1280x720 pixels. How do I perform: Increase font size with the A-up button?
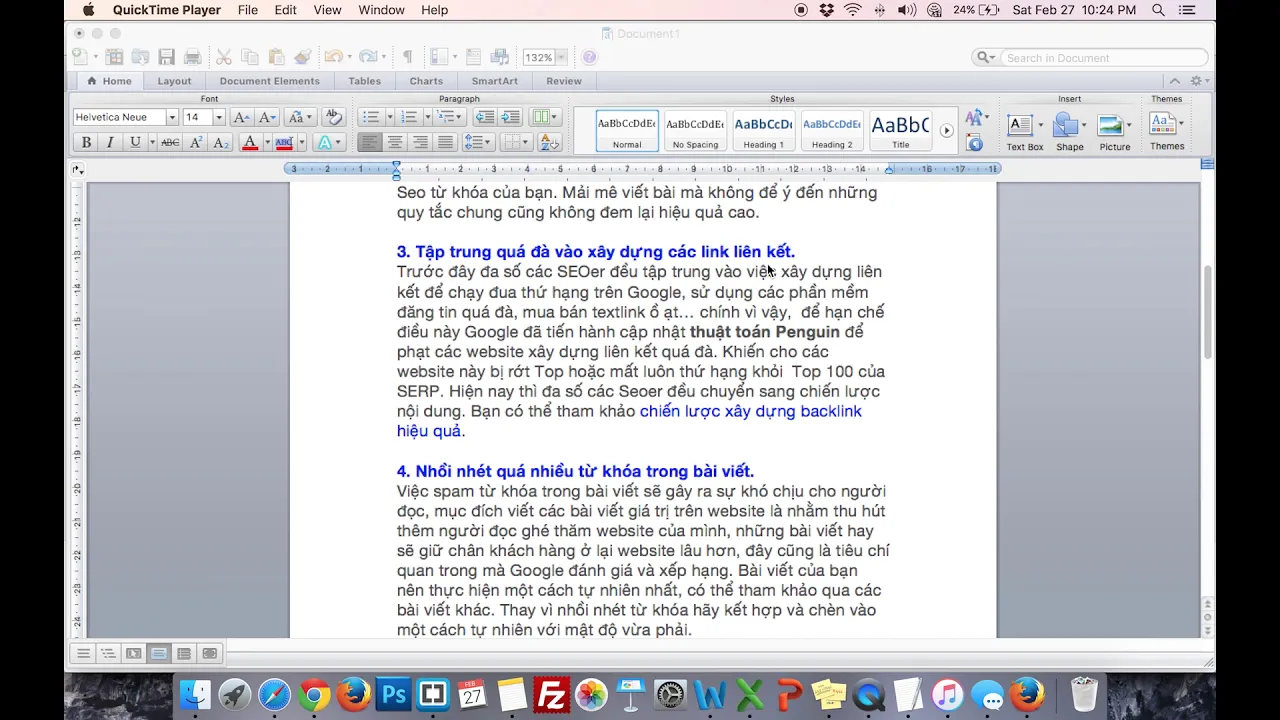(x=241, y=117)
